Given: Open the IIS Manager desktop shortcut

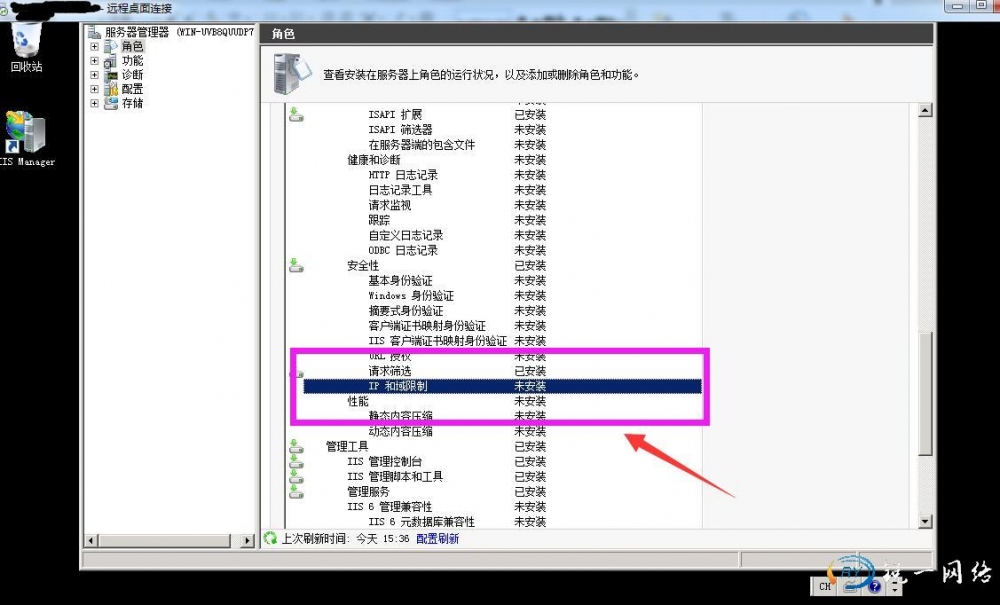Looking at the screenshot, I should tap(25, 135).
